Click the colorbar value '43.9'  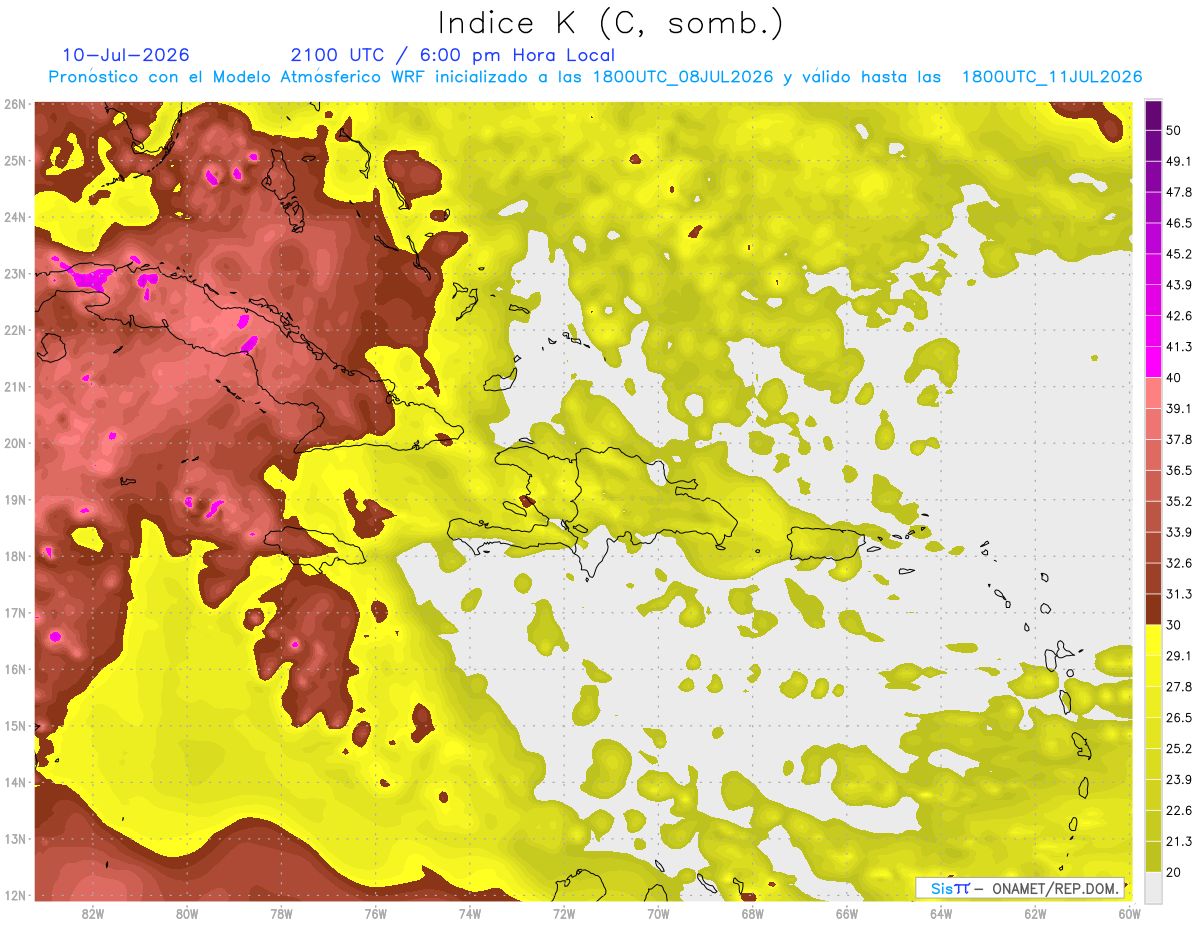pyautogui.click(x=1179, y=285)
